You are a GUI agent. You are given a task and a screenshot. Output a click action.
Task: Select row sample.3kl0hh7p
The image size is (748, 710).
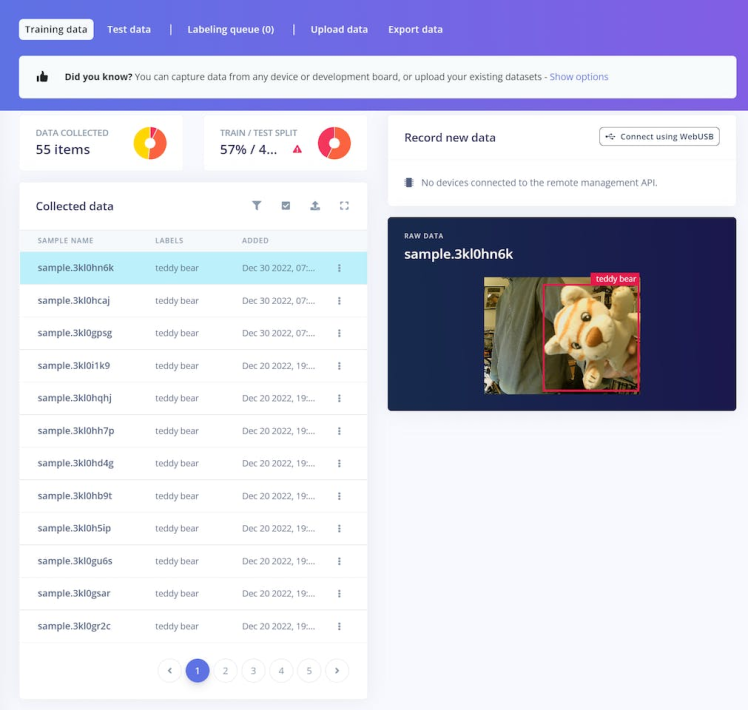pyautogui.click(x=193, y=431)
